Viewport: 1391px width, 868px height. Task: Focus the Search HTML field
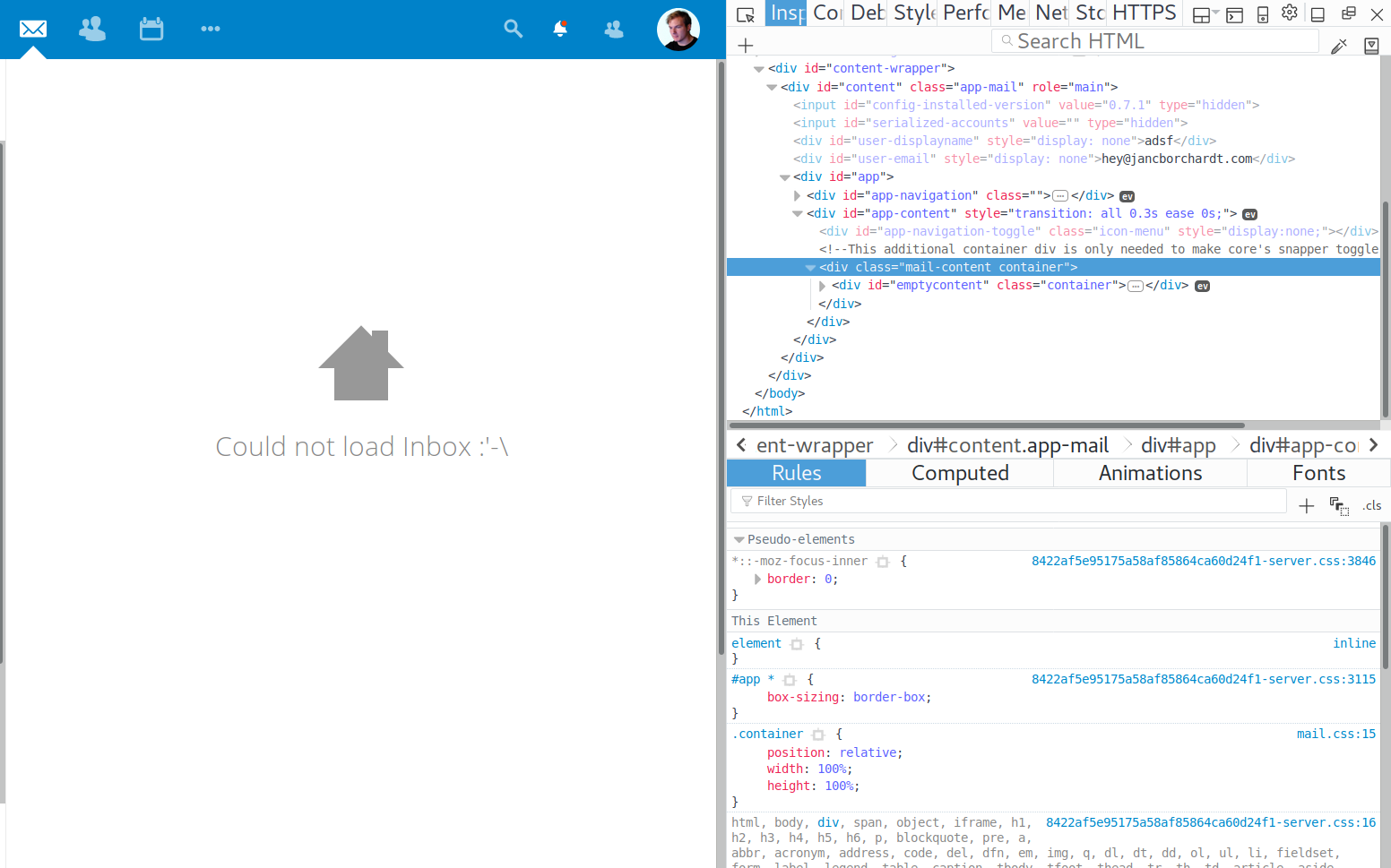(x=1155, y=41)
